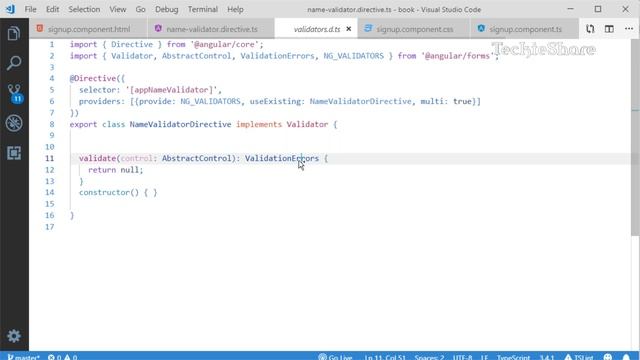Click 'useExisting' property on line 6
The height and width of the screenshot is (360, 640).
275,101
